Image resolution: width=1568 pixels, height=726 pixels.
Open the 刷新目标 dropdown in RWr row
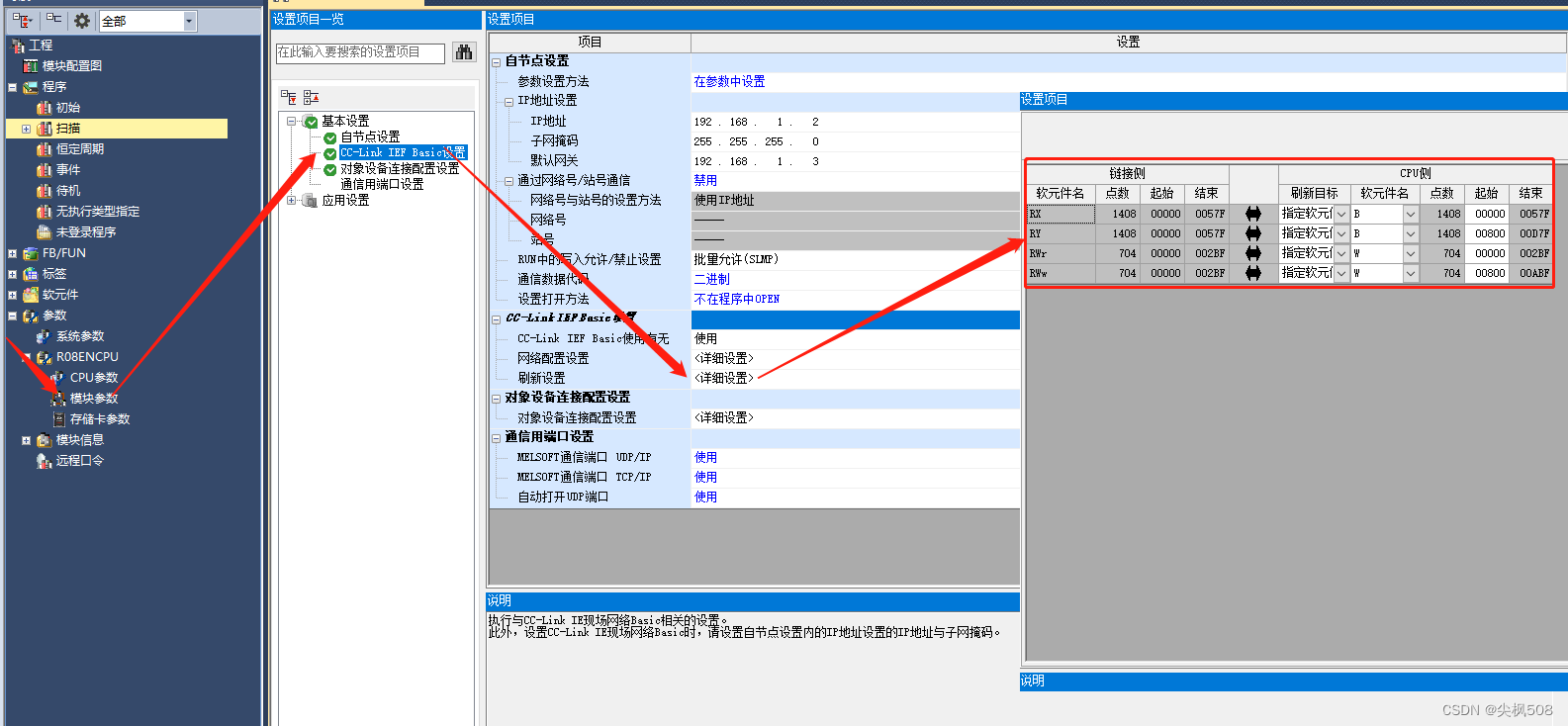1341,253
